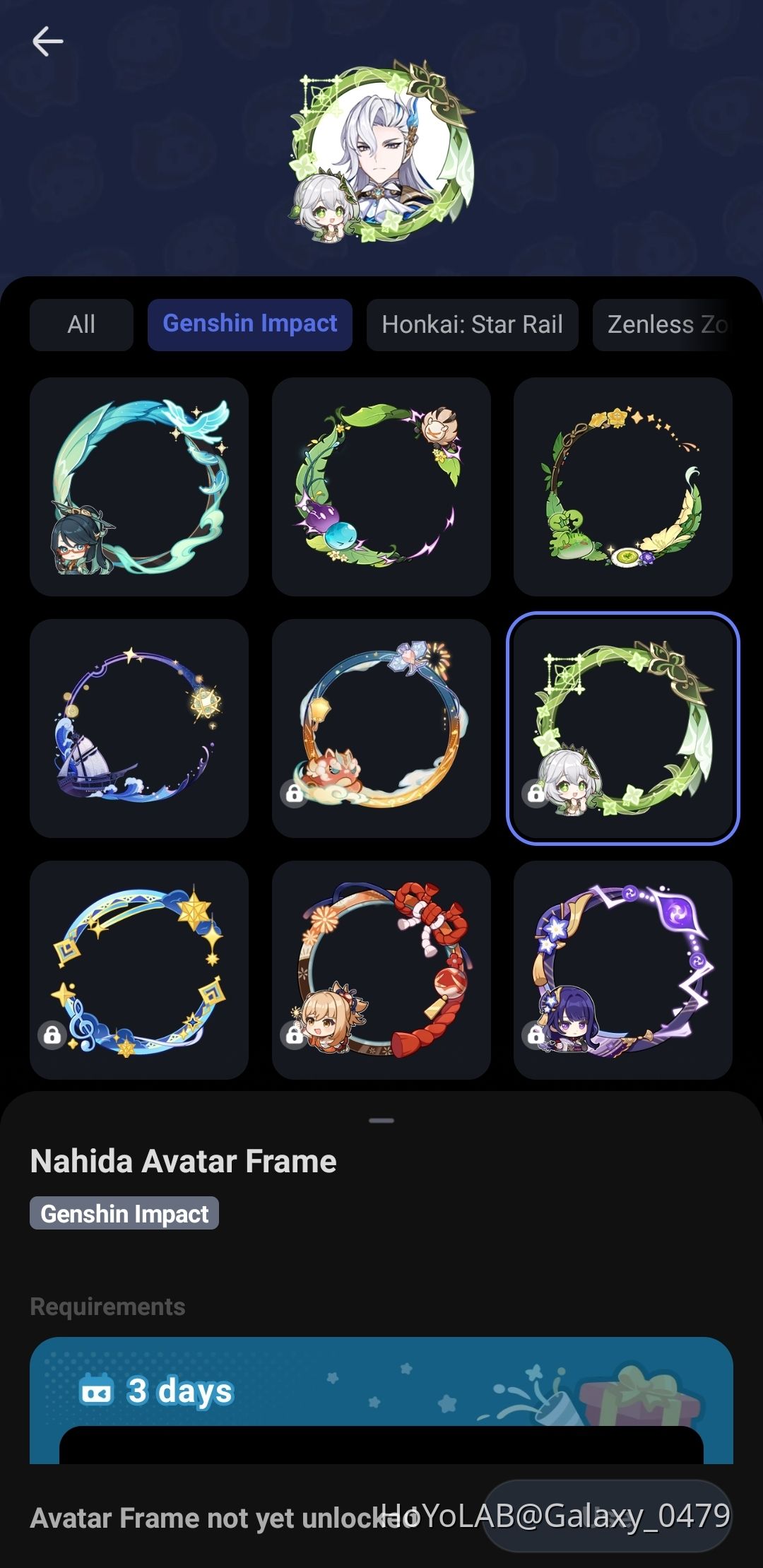The image size is (763, 1568).
Task: Choose the locked Nahida green leaf frame
Action: click(623, 729)
